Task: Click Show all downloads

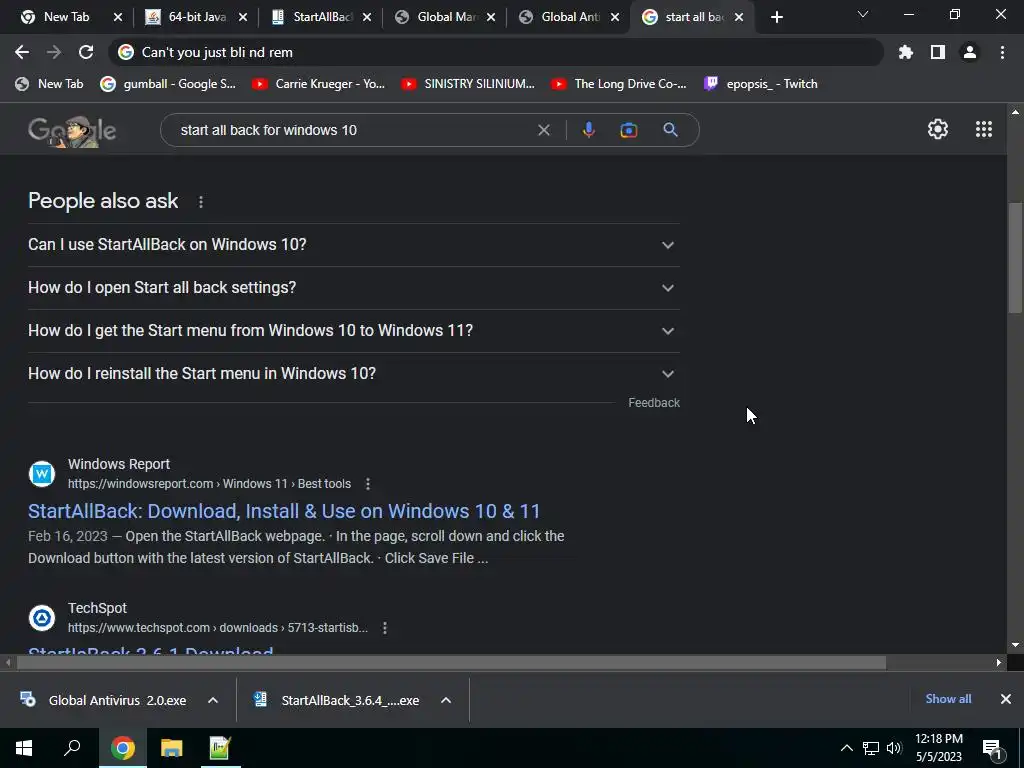Action: (948, 699)
